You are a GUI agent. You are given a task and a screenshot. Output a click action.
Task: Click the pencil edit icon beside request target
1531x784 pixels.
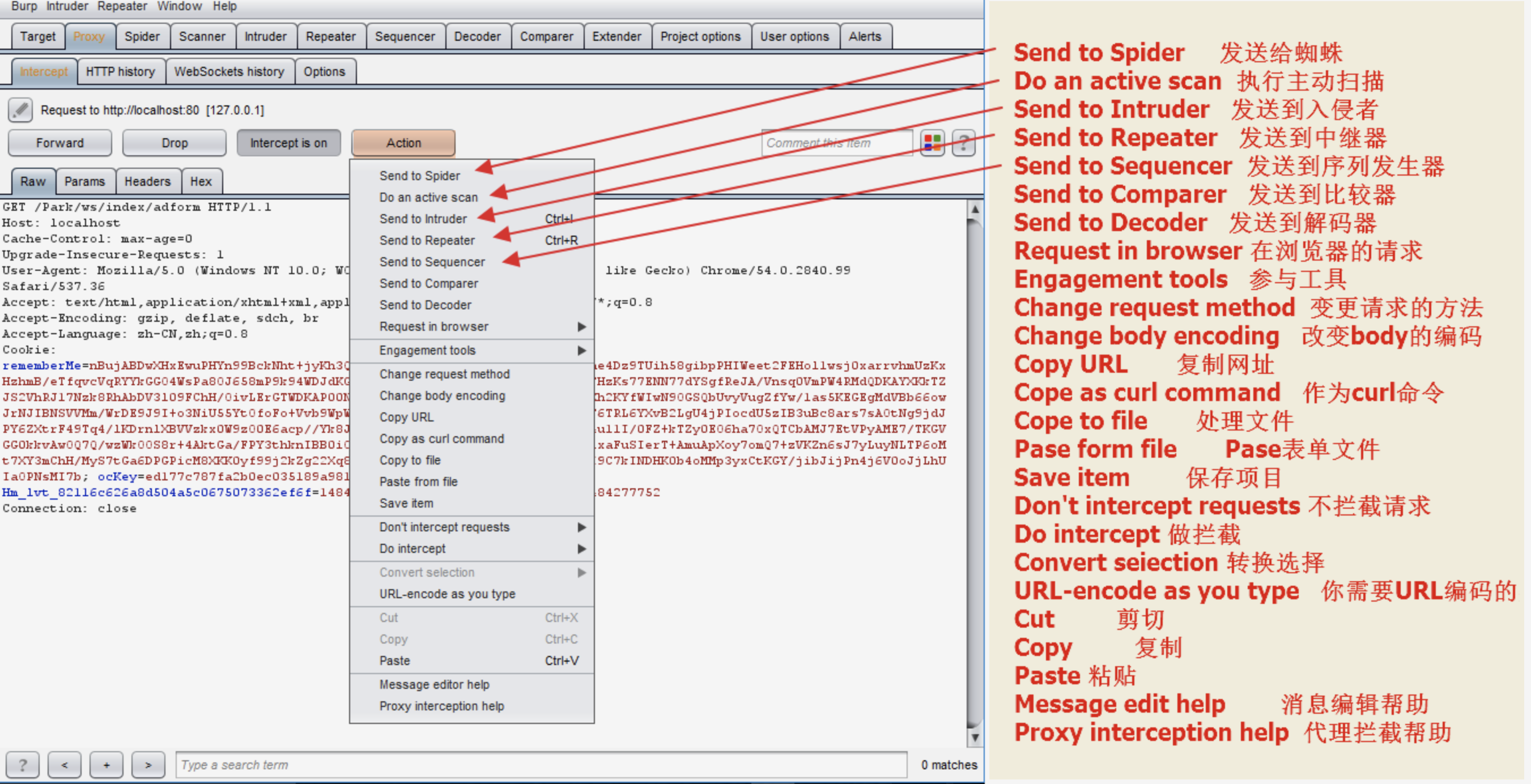21,110
